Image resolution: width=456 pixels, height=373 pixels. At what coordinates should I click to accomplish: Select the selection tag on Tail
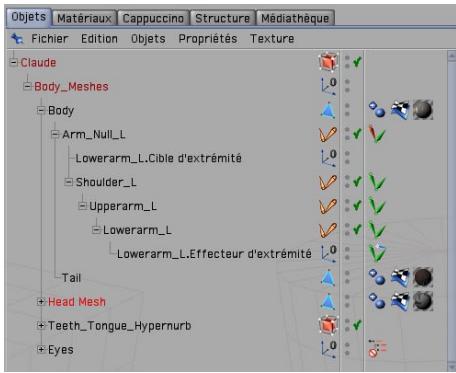coord(377,278)
